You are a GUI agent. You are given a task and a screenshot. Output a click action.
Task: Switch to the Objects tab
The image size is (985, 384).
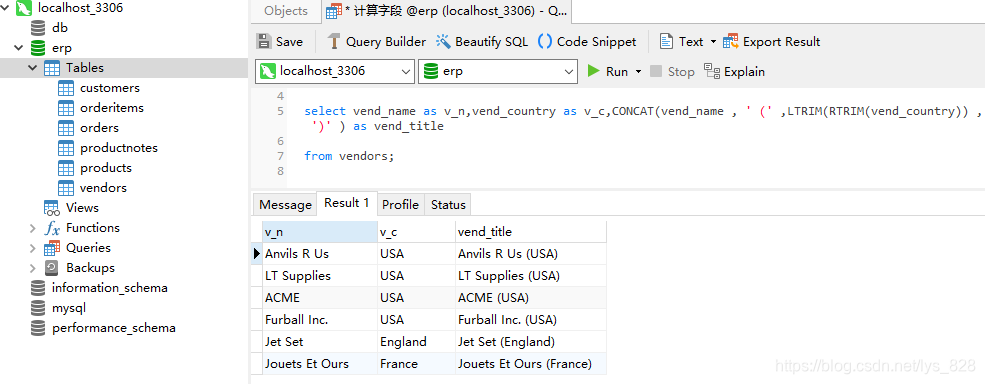(286, 11)
